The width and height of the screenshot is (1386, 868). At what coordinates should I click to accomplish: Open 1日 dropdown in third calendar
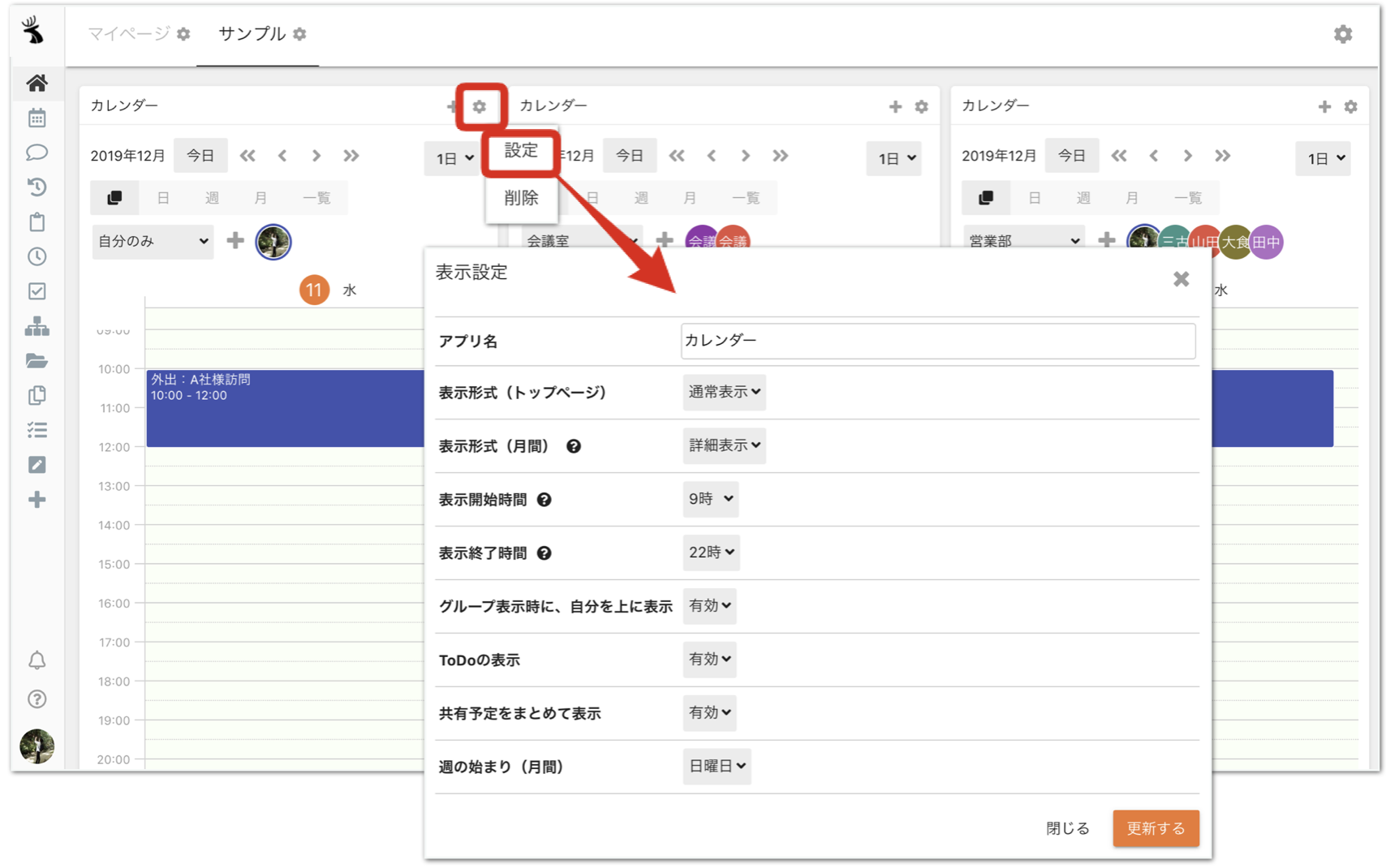click(1323, 158)
